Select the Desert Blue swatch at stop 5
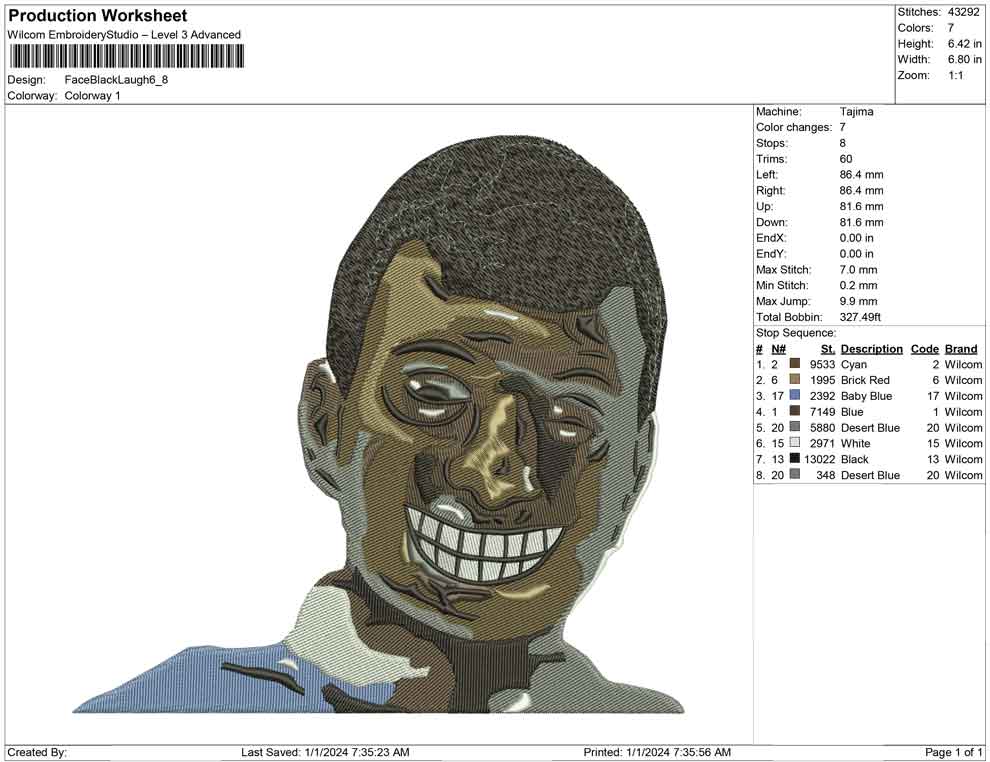 tap(795, 428)
